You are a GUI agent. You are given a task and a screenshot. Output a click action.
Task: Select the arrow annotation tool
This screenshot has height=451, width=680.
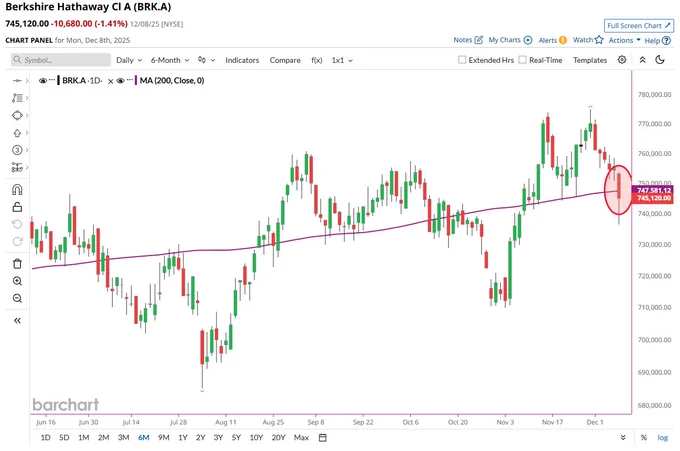pyautogui.click(x=17, y=133)
